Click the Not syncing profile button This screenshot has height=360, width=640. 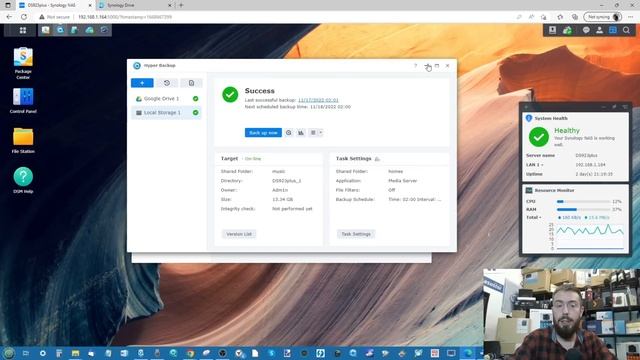(x=603, y=17)
